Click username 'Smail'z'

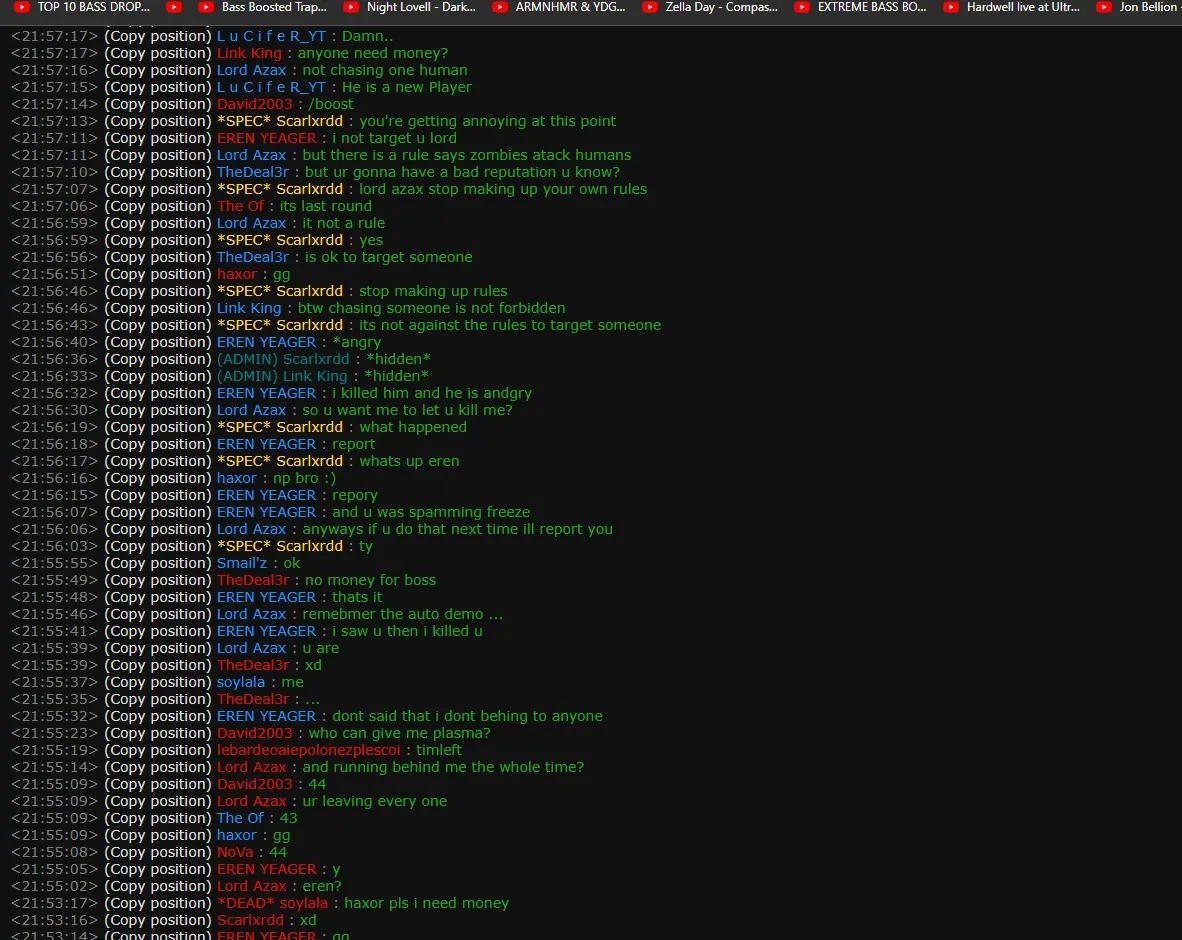[242, 563]
